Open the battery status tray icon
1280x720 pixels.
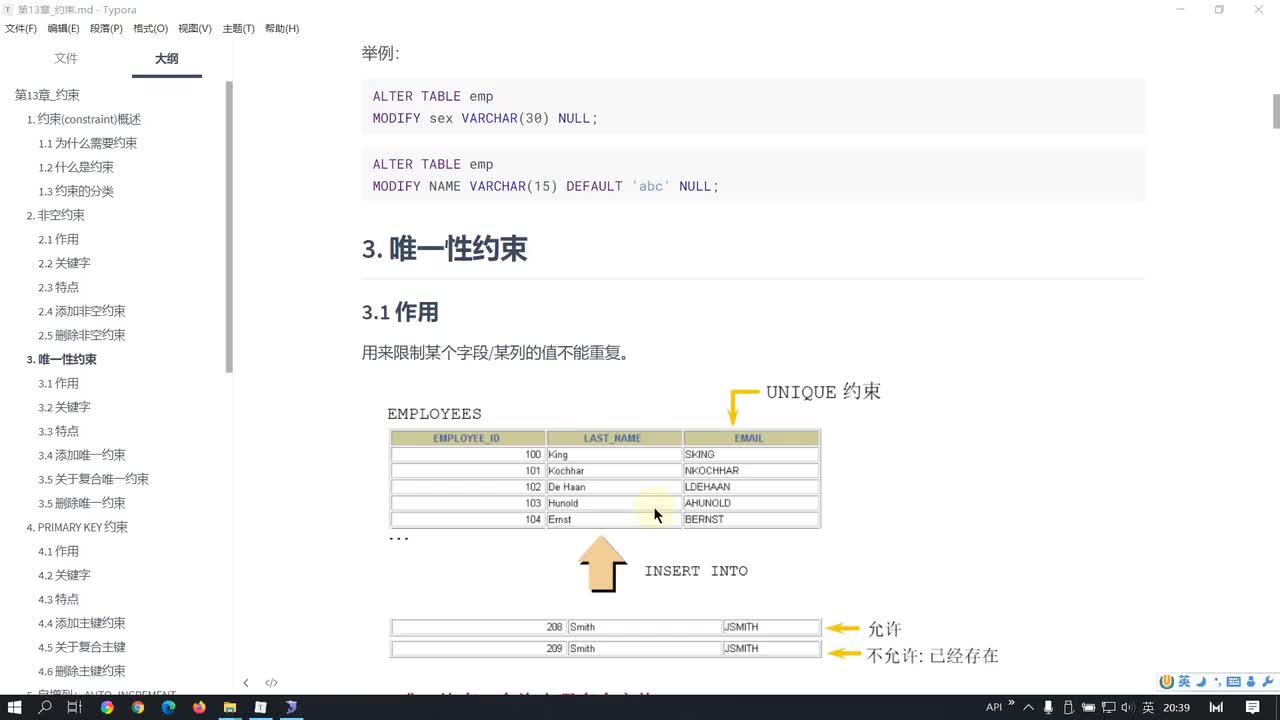[1091, 707]
